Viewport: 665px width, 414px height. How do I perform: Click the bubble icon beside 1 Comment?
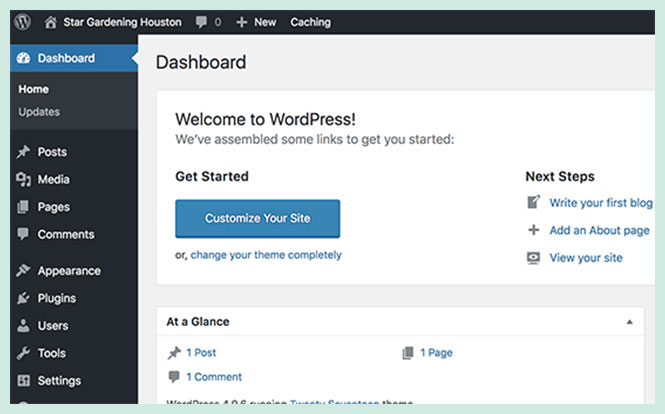pyautogui.click(x=174, y=377)
